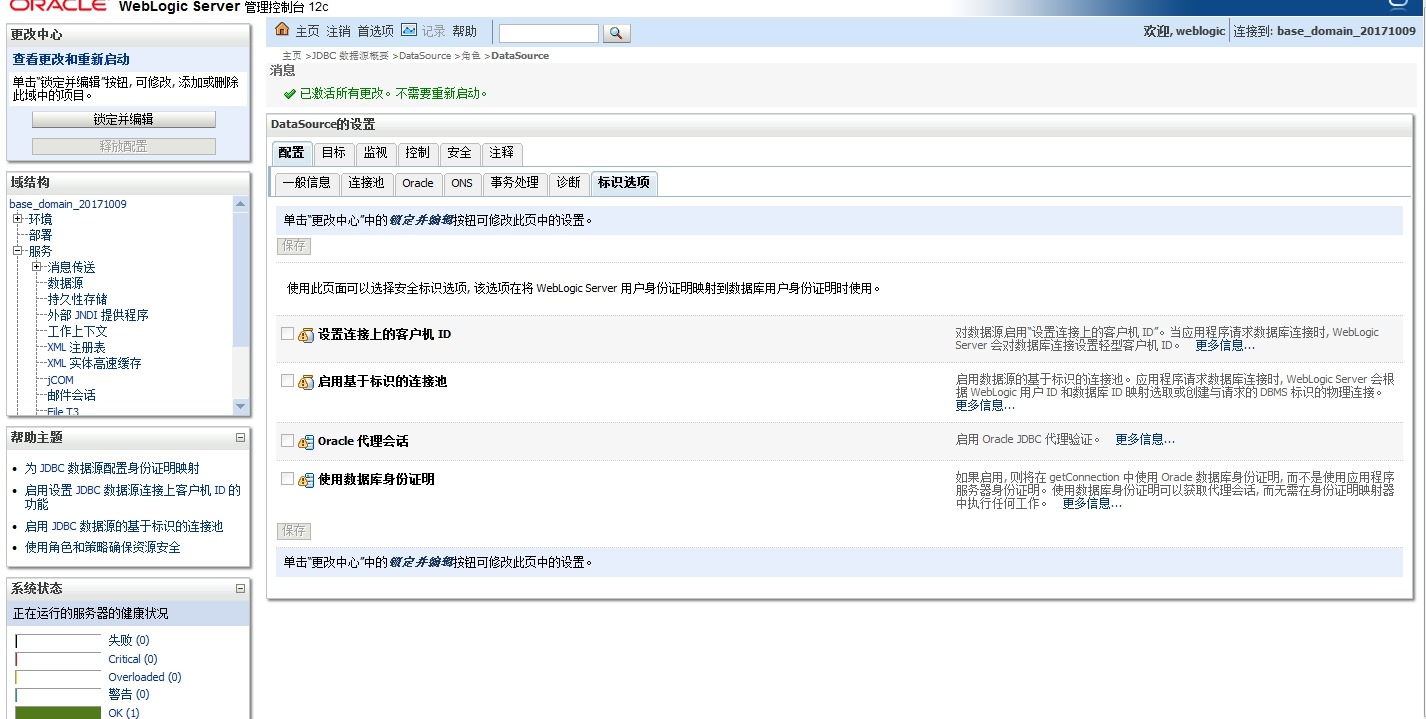1426x719 pixels.
Task: Enable the 启用基于标识的连接池 checkbox
Action: pos(288,381)
